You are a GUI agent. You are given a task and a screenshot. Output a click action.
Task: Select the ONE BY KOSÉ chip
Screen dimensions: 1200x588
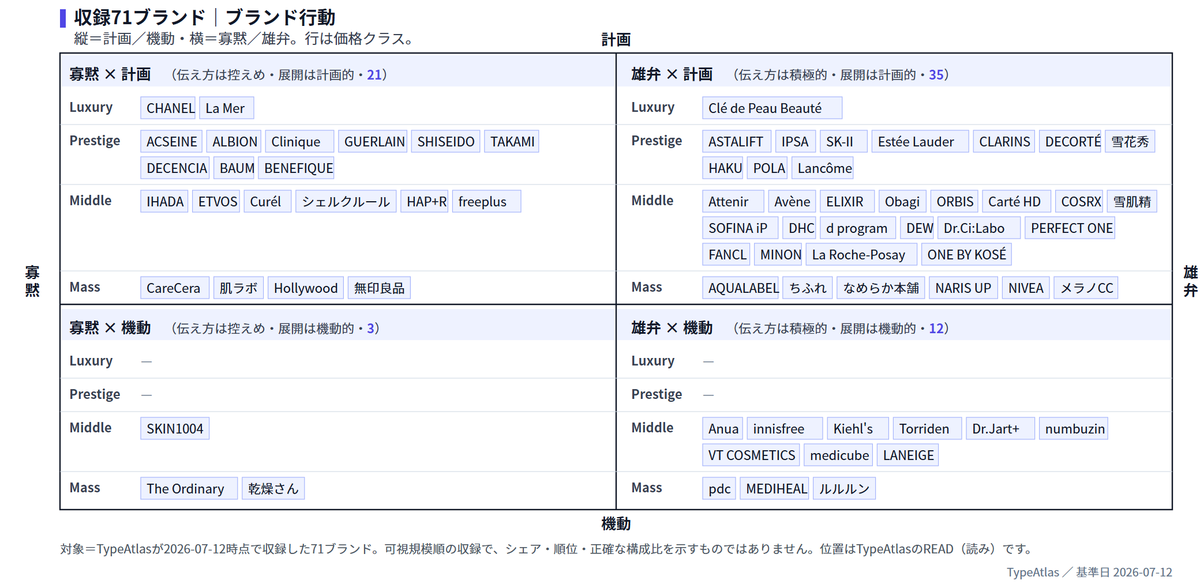click(x=967, y=254)
